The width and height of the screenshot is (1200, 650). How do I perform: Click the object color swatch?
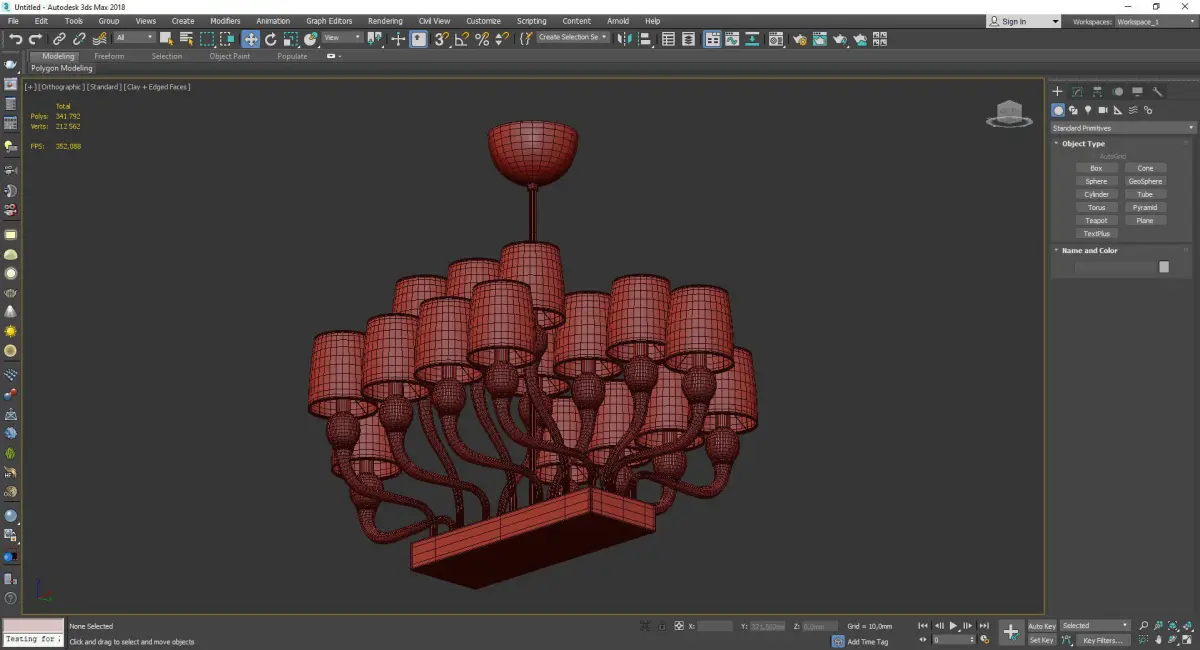pyautogui.click(x=1164, y=267)
